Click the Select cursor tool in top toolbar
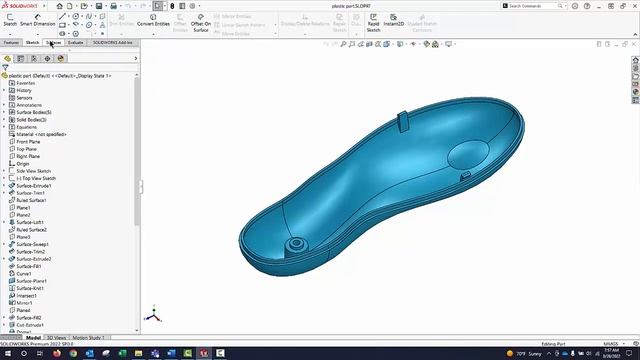 158,6
